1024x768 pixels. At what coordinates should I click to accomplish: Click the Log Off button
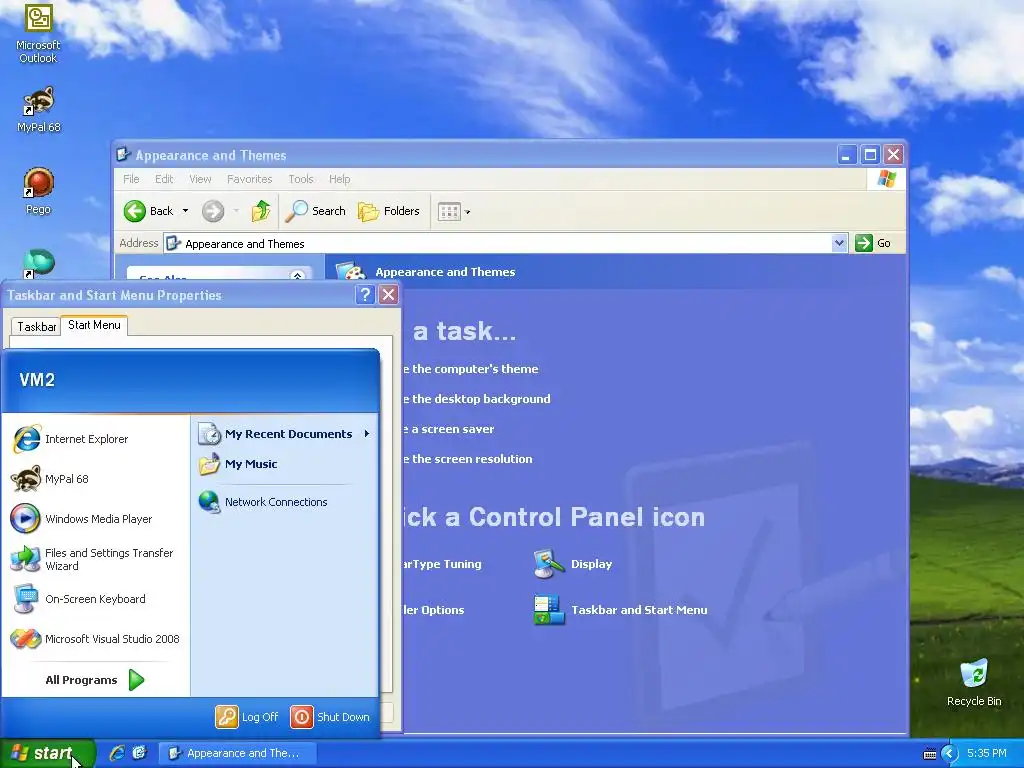[248, 716]
